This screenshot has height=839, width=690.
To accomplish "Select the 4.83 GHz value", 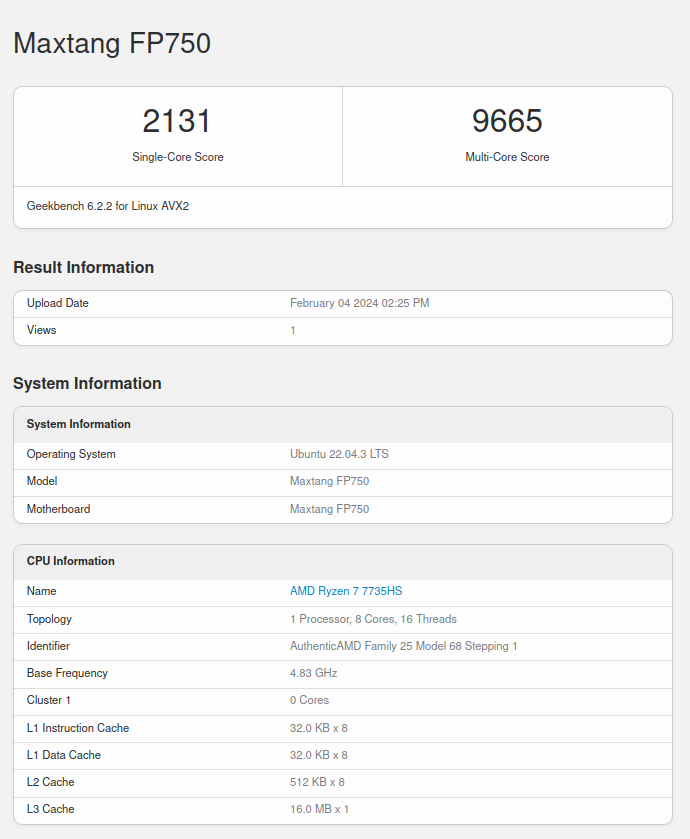I will click(313, 673).
